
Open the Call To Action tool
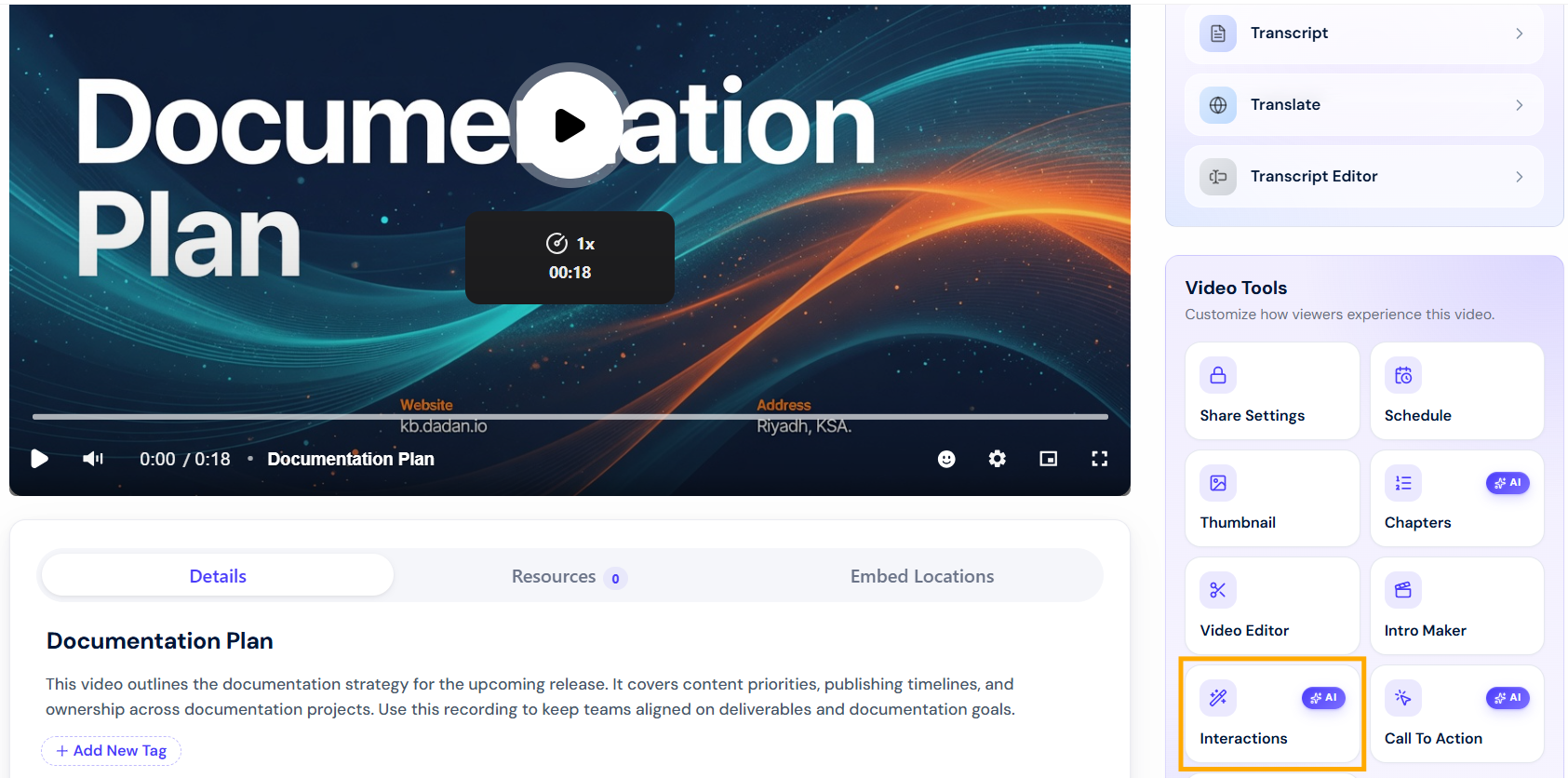click(x=1456, y=714)
